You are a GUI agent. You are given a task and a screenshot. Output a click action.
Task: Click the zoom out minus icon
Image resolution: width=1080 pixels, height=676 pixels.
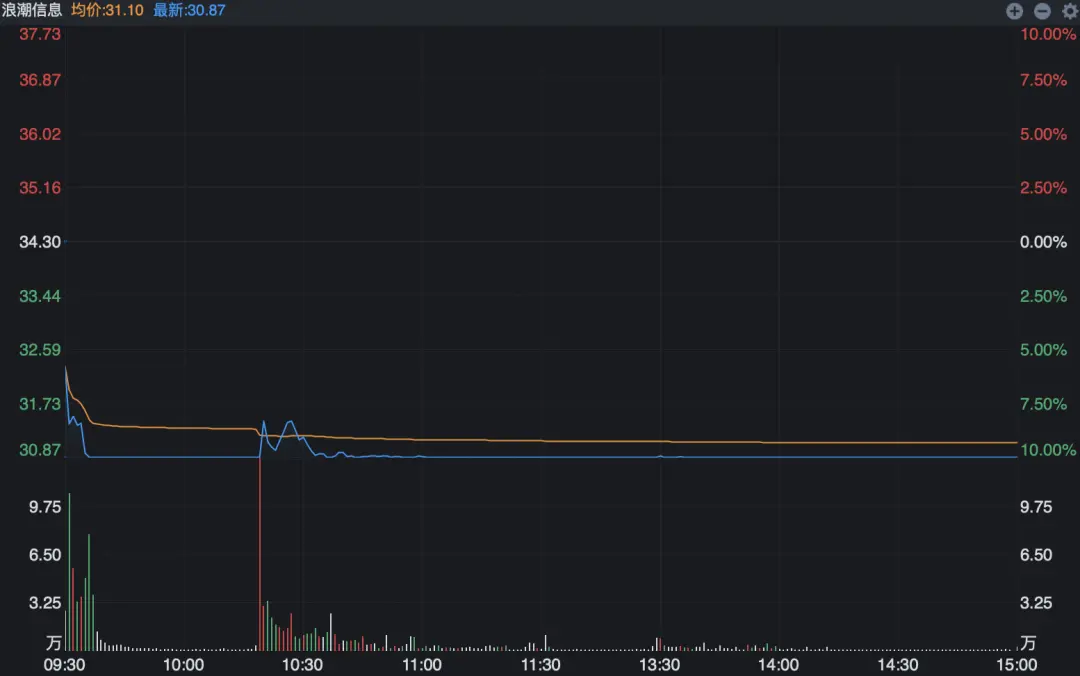click(1041, 11)
